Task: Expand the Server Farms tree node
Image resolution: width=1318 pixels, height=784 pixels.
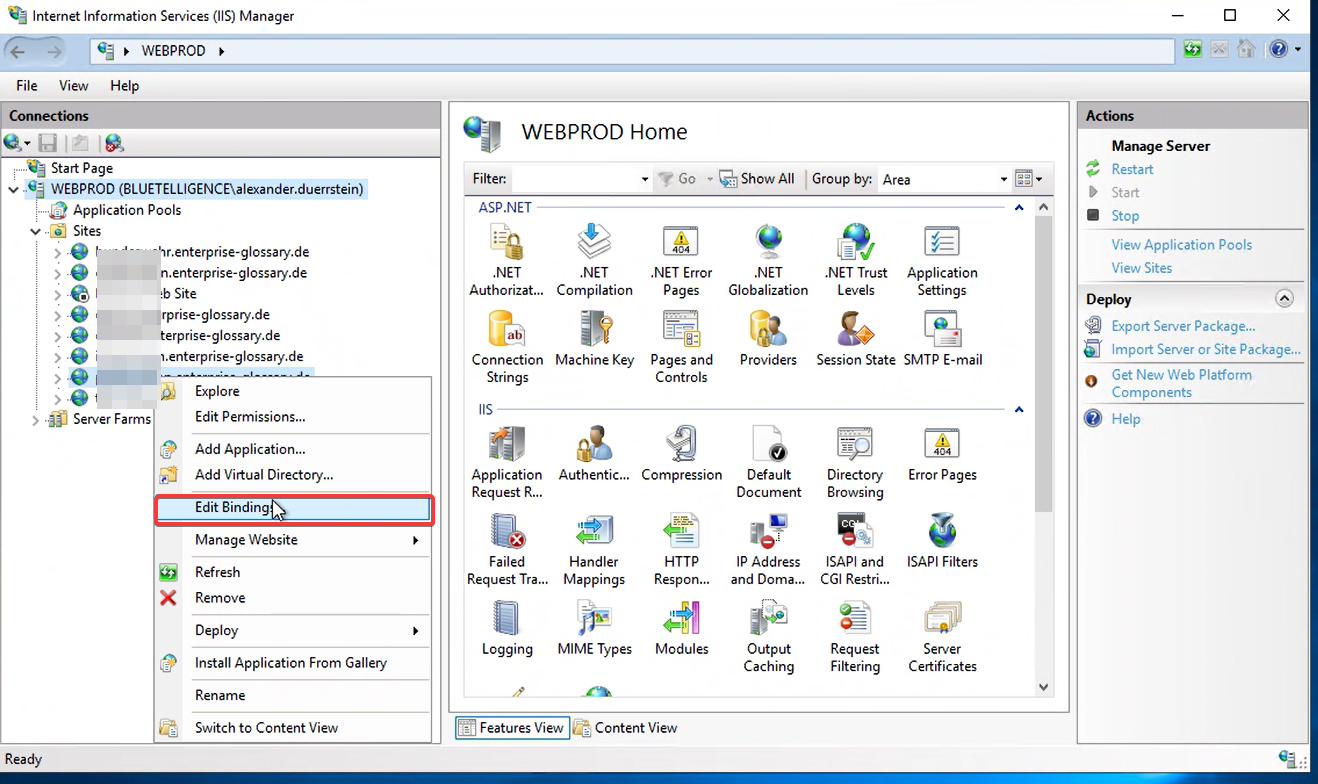Action: click(36, 420)
